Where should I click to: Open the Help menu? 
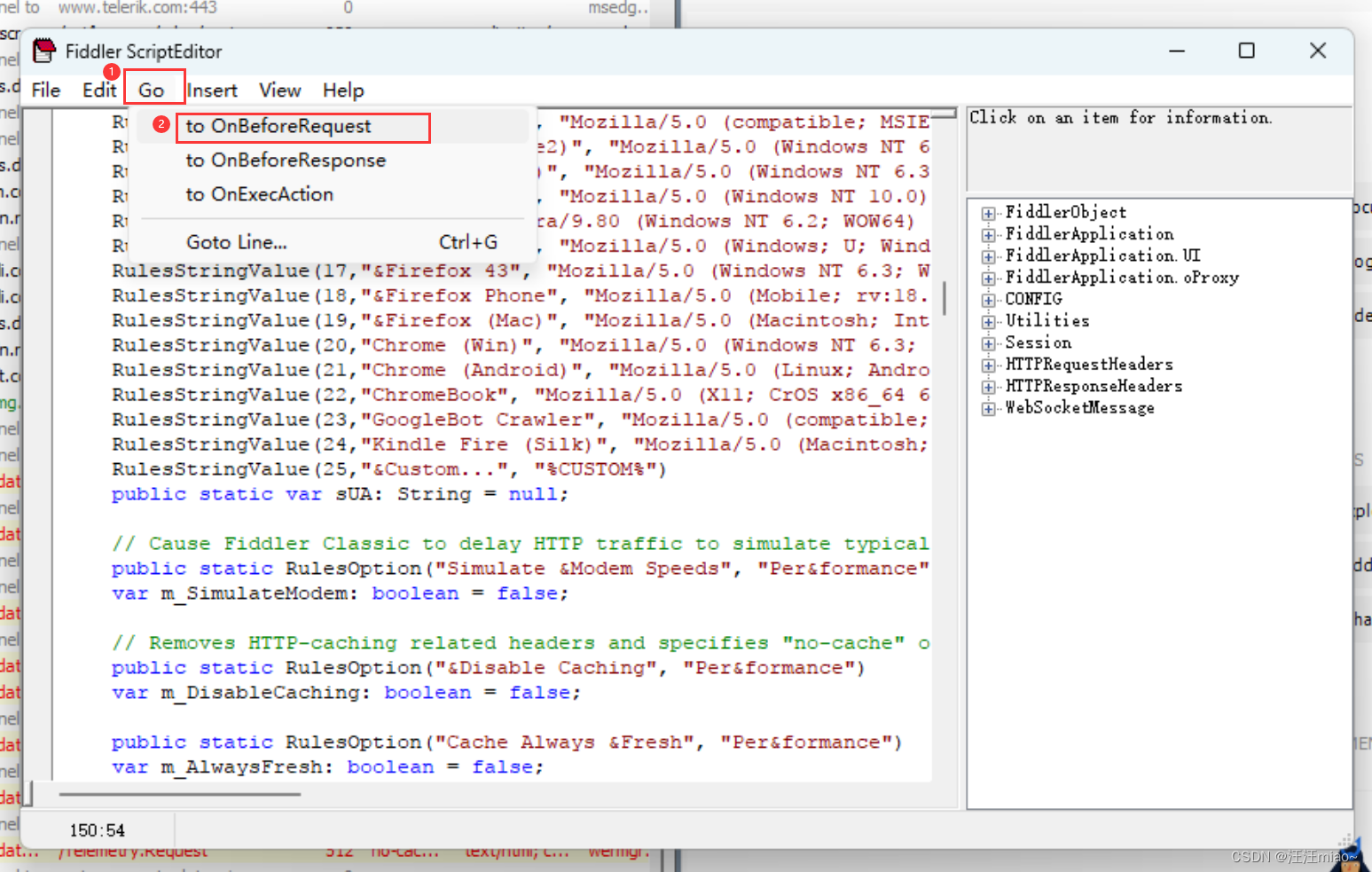(343, 90)
